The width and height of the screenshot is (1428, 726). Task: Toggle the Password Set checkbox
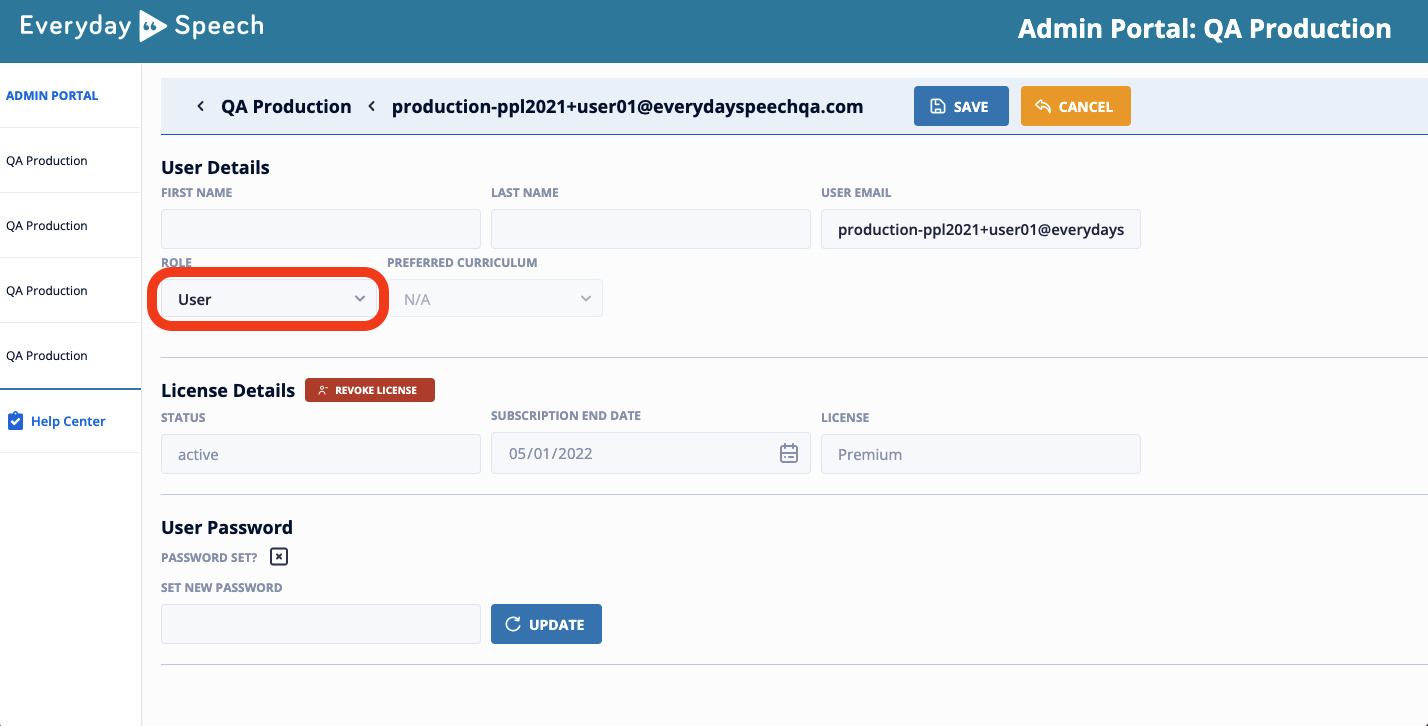tap(279, 557)
